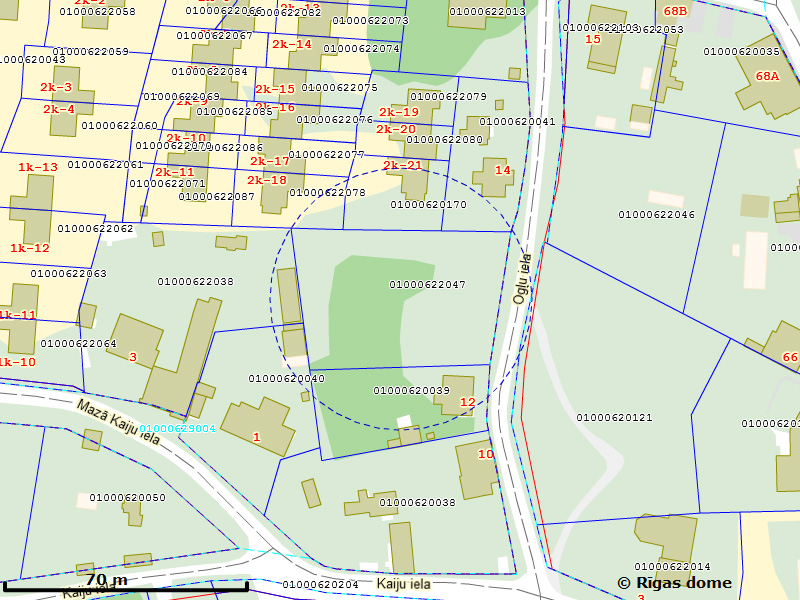The height and width of the screenshot is (600, 800).
Task: Click parcel label 01000622047
Action: click(x=427, y=285)
